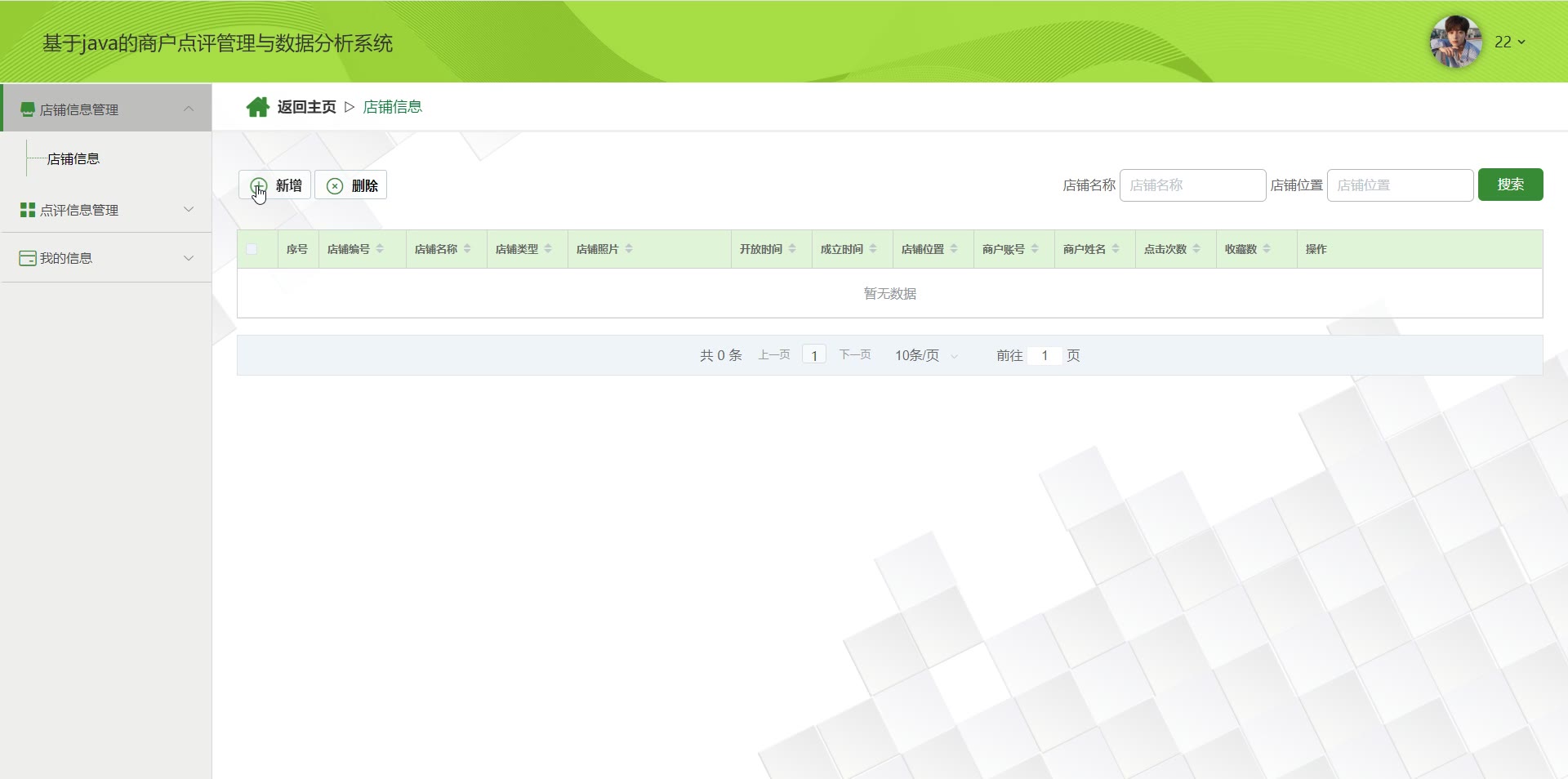1568x779 pixels.
Task: Select the 点评信息管理 sidebar menu
Action: (106, 210)
